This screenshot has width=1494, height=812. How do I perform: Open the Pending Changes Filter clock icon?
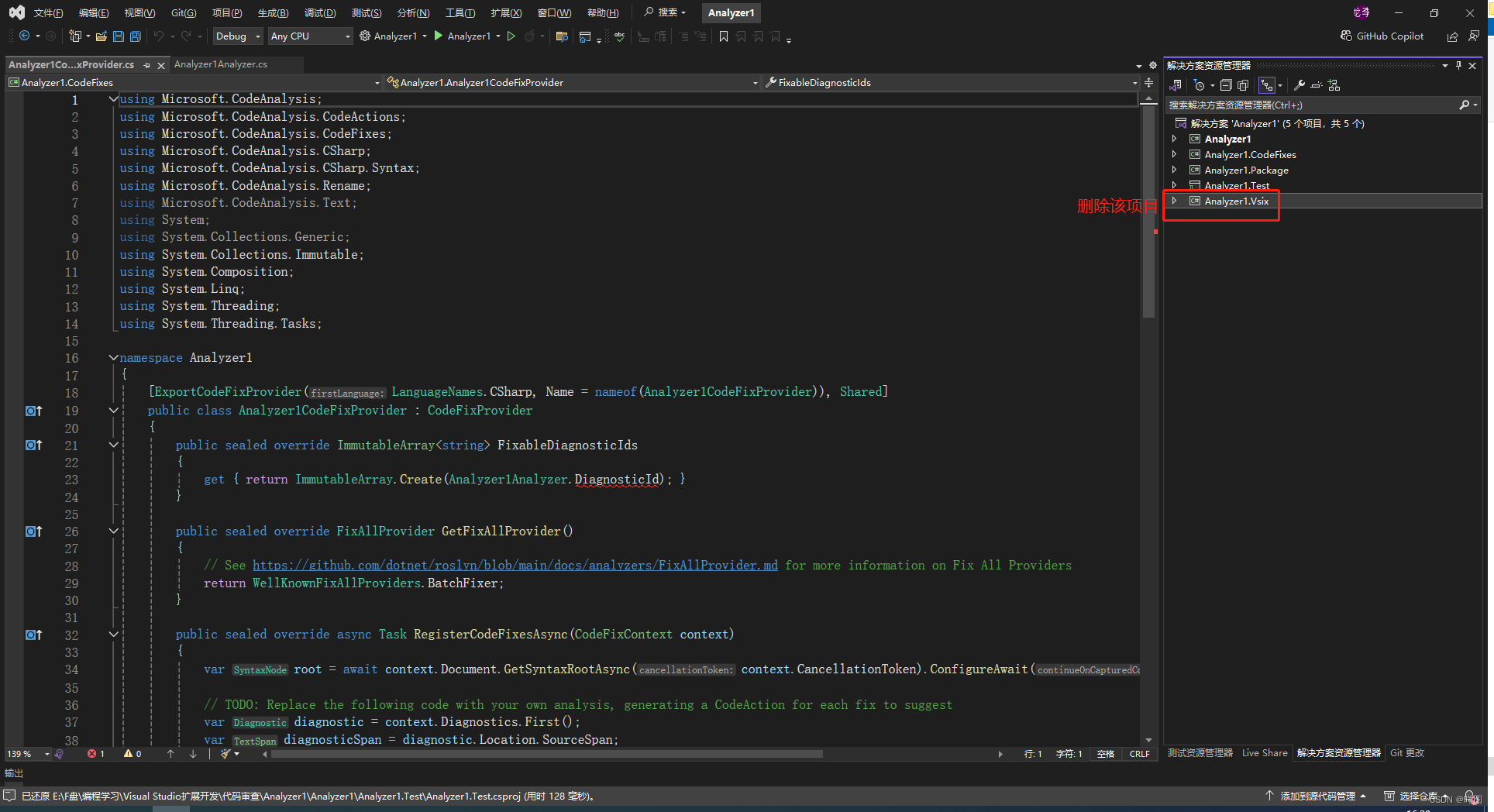[1199, 85]
